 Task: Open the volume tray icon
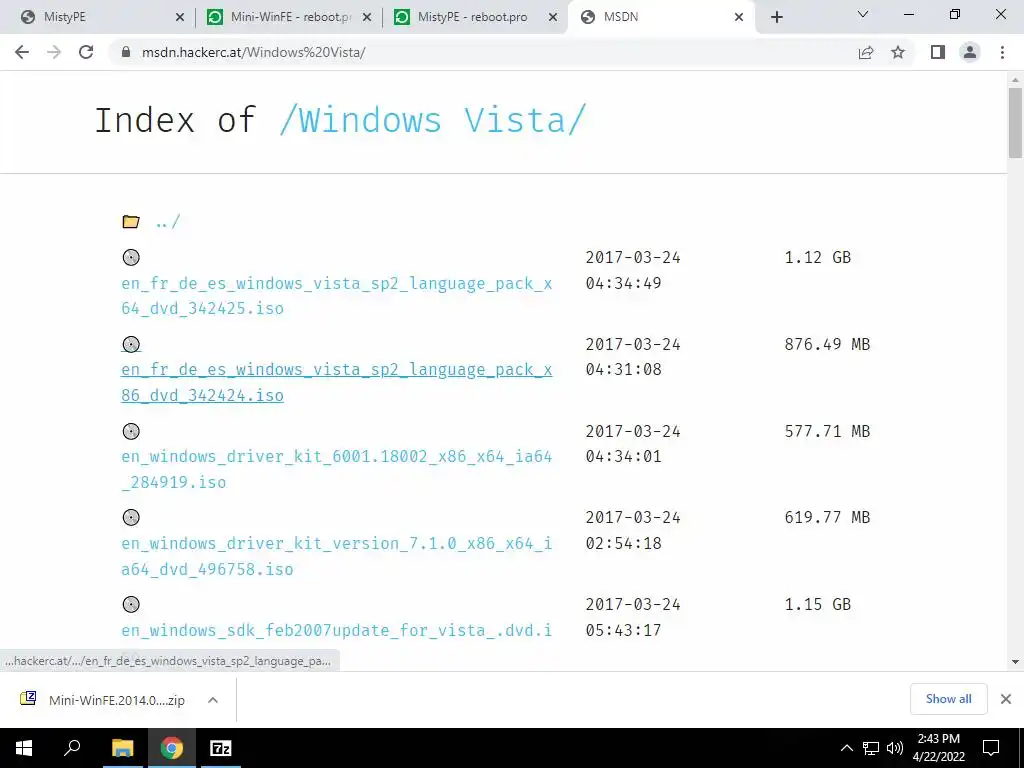point(895,748)
